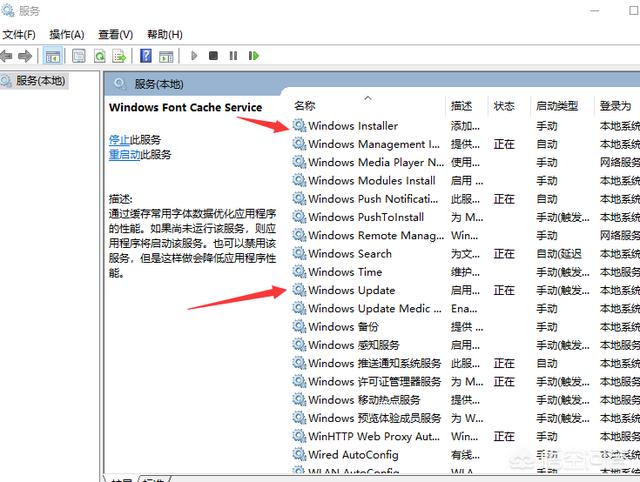The height and width of the screenshot is (482, 640).
Task: Click 自动(延迟 startup type of Windows Search
Action: click(559, 254)
